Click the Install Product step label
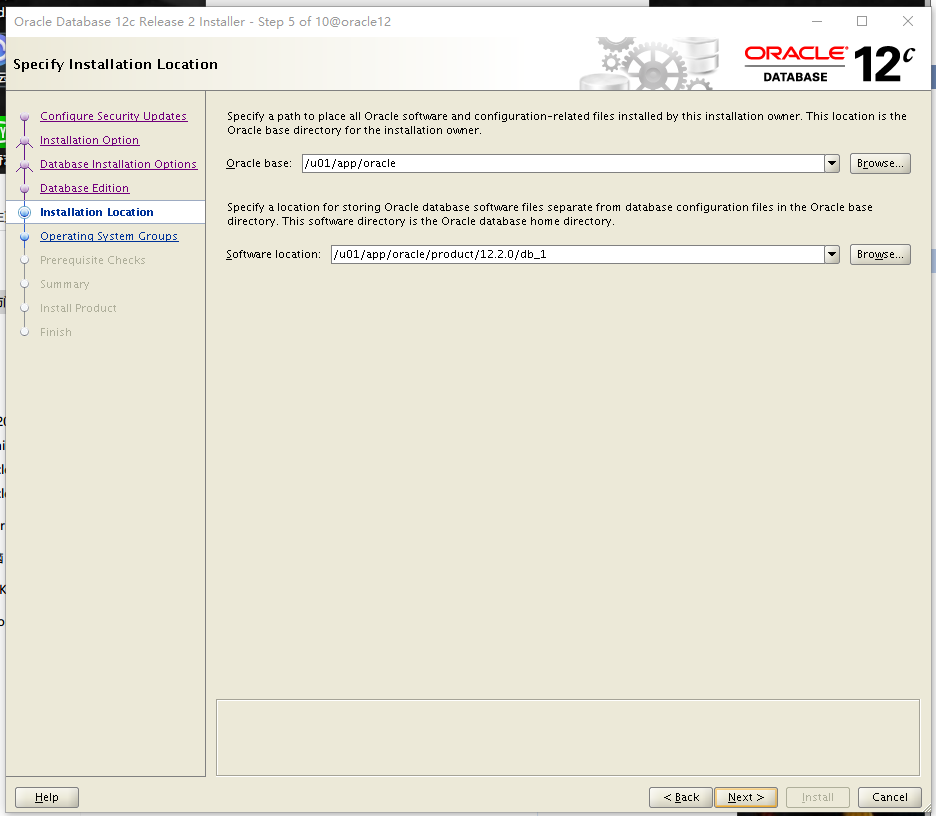 click(78, 308)
